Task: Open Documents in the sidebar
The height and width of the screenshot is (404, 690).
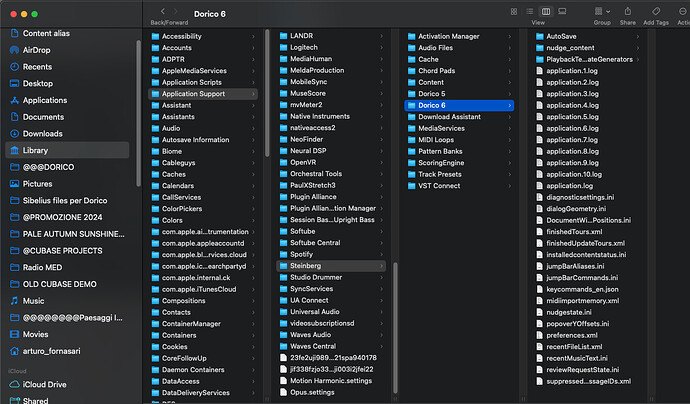Action: click(43, 117)
